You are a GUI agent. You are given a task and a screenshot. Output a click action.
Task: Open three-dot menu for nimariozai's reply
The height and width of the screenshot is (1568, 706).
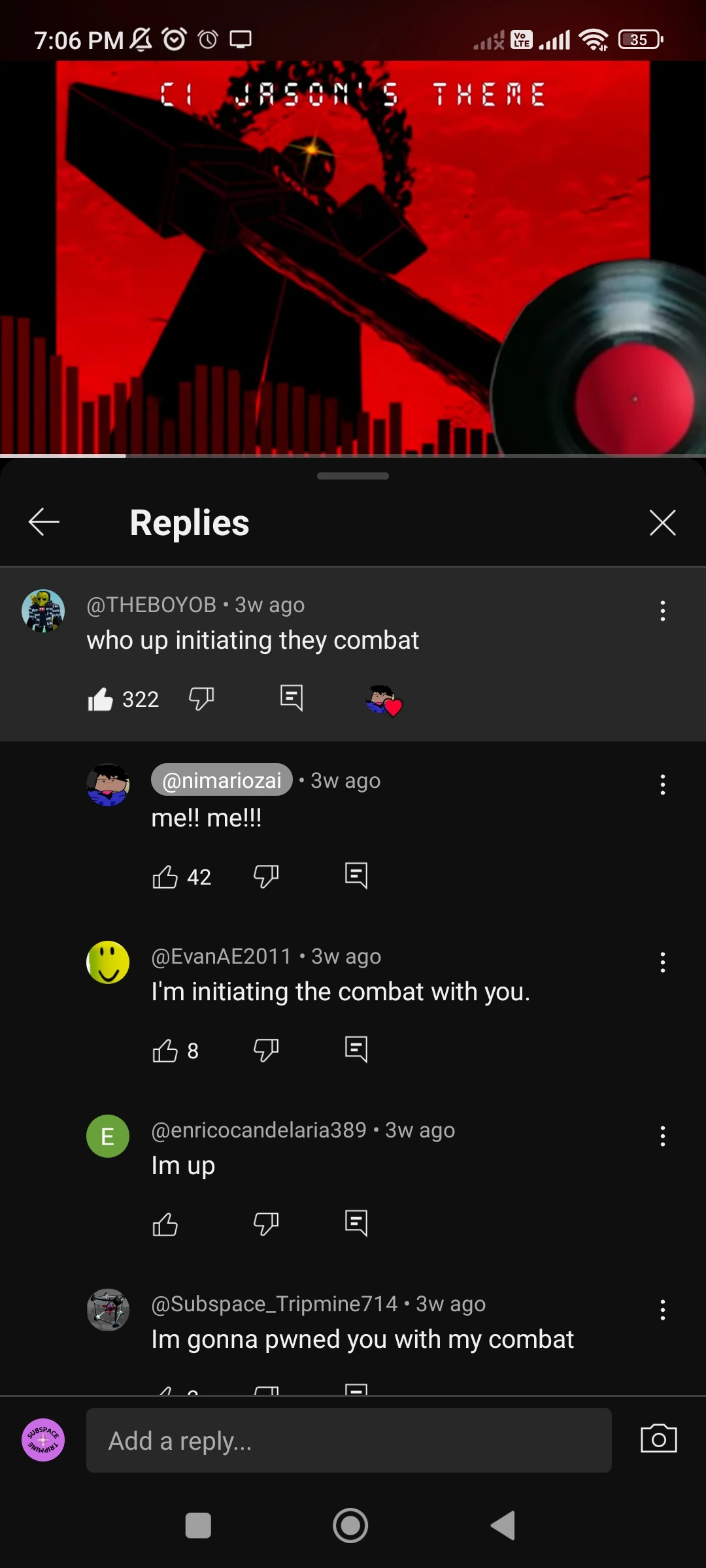pos(663,785)
